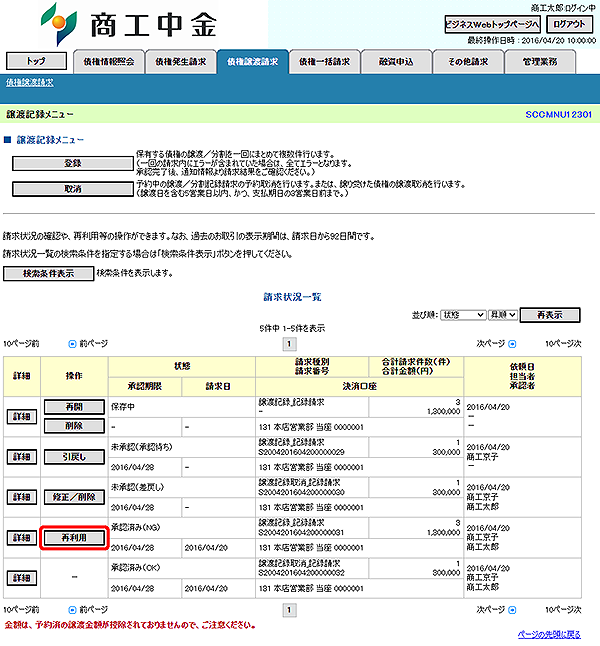Screen dimensions: 600x646
Task: Click bottom 10ページ前 text
Action: [x=21, y=609]
